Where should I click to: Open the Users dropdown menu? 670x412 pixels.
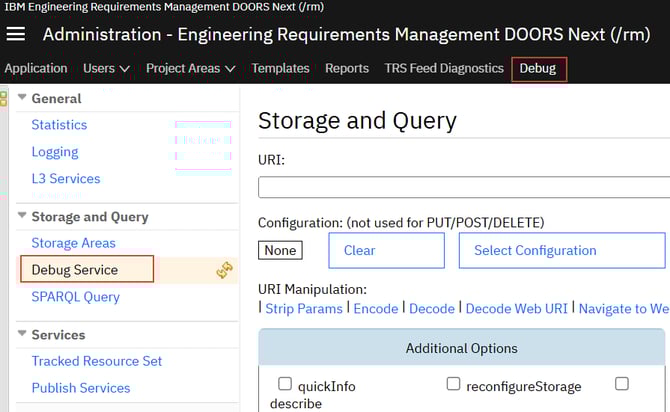point(106,69)
